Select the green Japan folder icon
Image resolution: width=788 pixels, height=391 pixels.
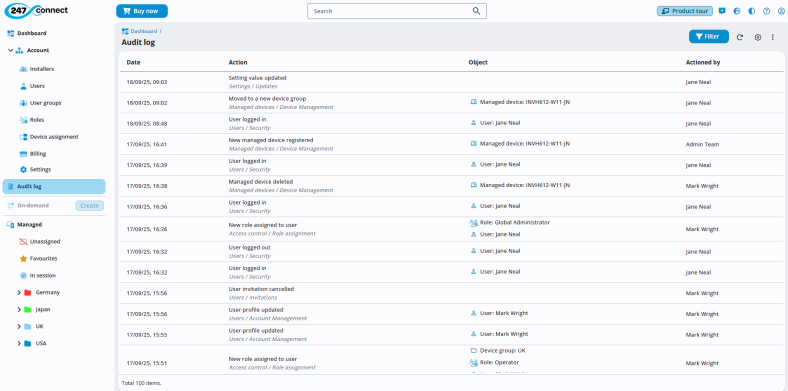pos(28,310)
